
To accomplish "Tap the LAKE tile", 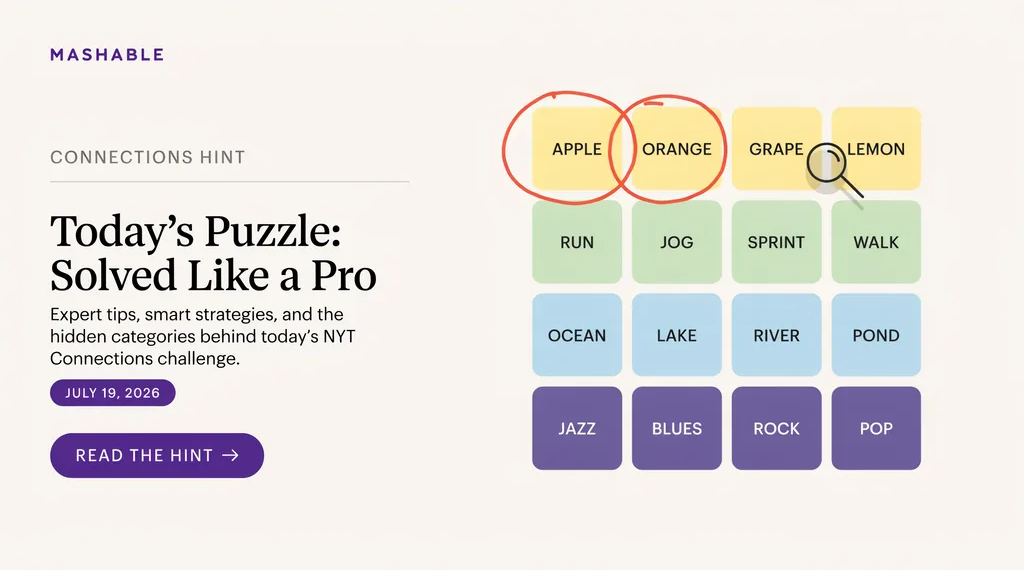I will coord(677,335).
